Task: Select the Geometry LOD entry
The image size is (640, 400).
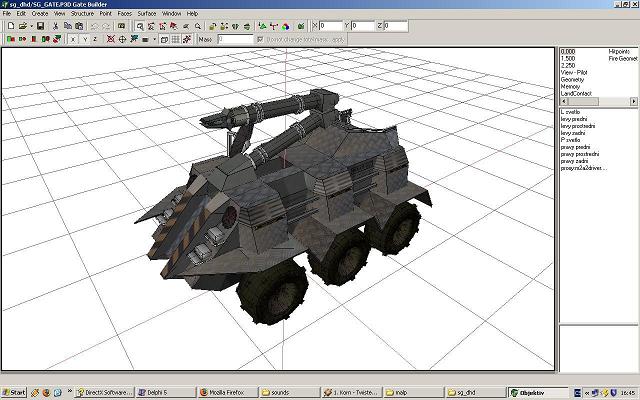Action: coord(572,79)
